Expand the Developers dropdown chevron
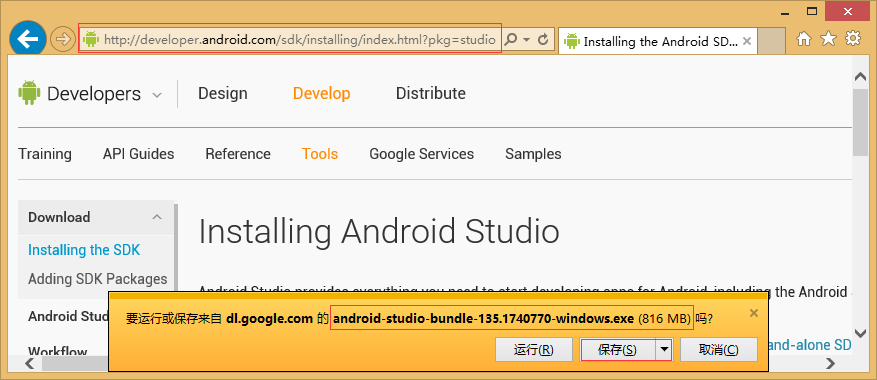 (x=157, y=95)
